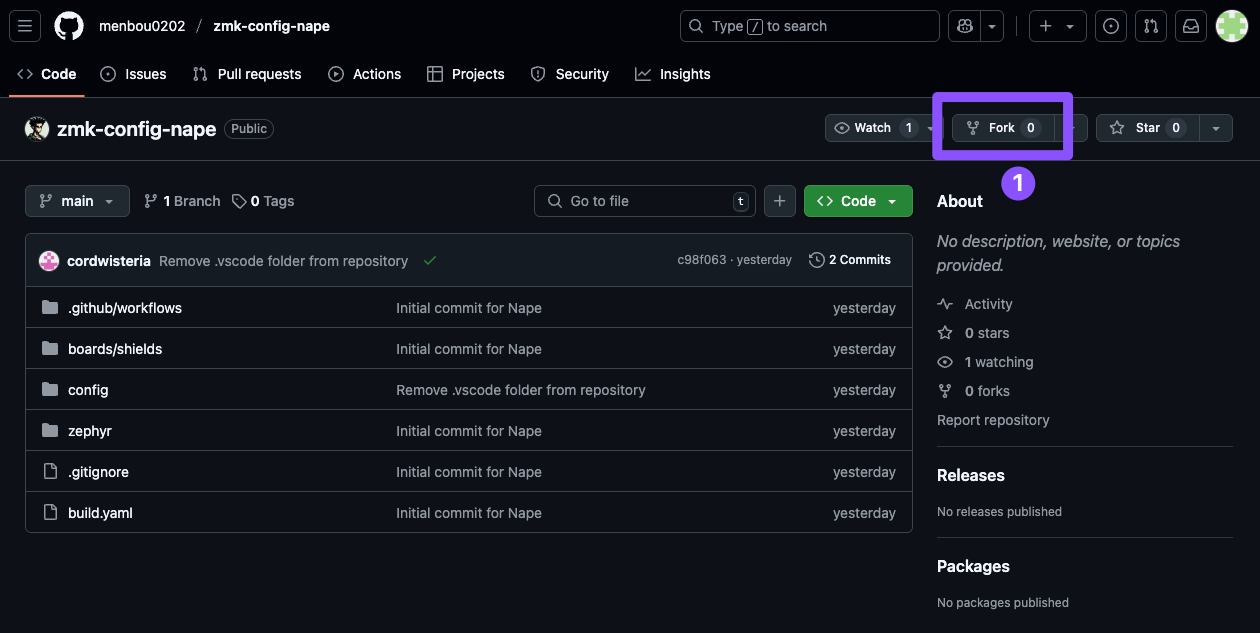Switch to the Actions tab
The height and width of the screenshot is (633, 1260).
pos(365,74)
